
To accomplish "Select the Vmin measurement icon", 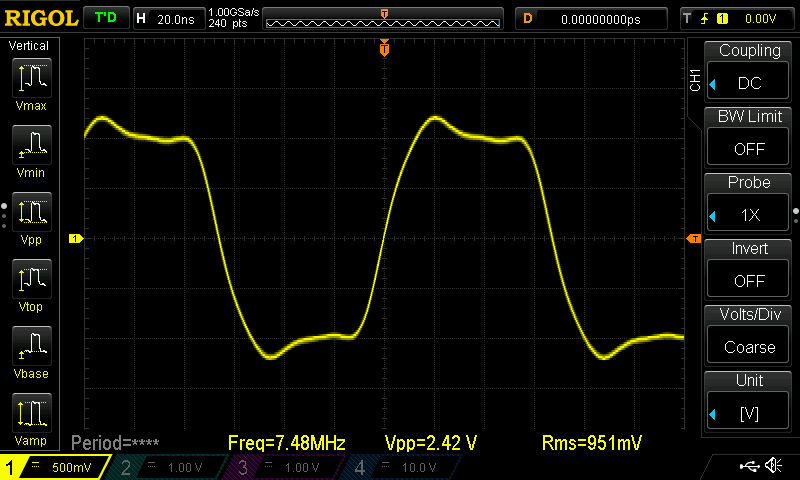I will click(32, 145).
